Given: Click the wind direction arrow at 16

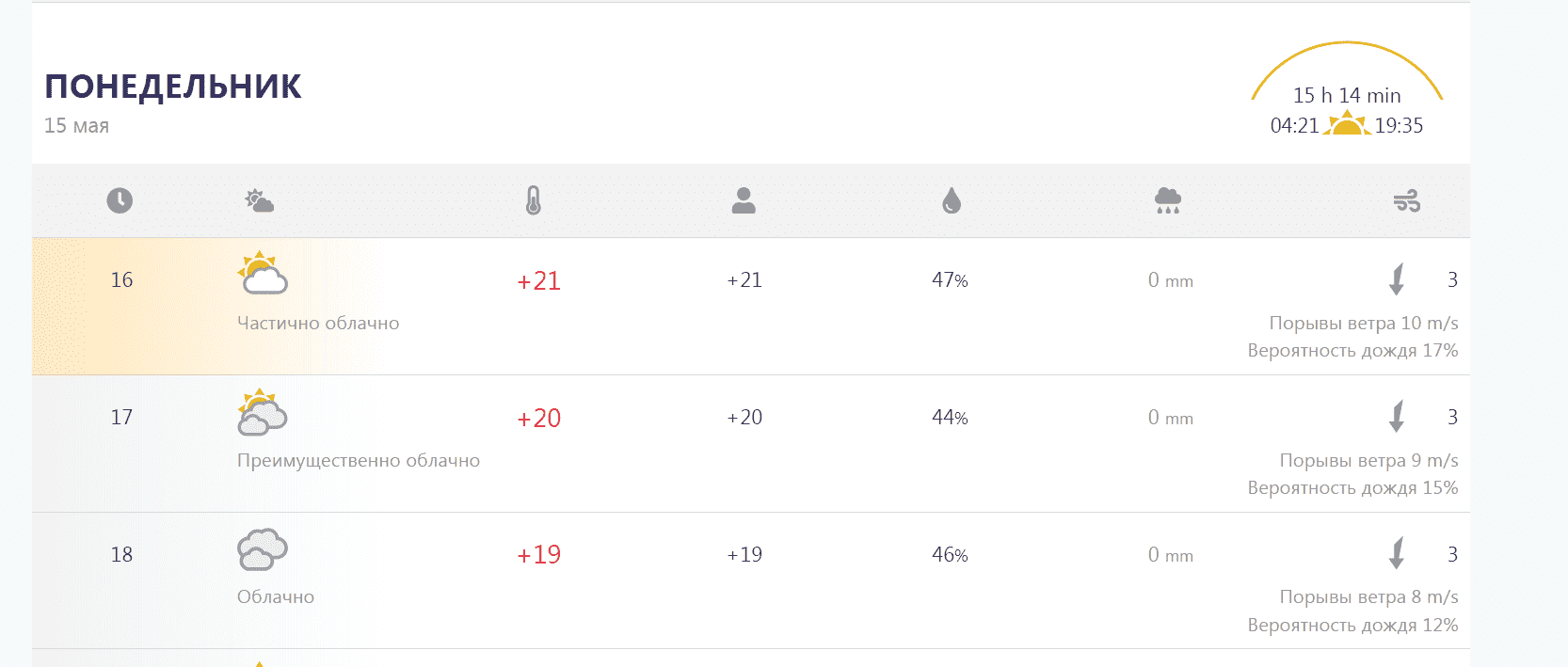Looking at the screenshot, I should click(1397, 279).
